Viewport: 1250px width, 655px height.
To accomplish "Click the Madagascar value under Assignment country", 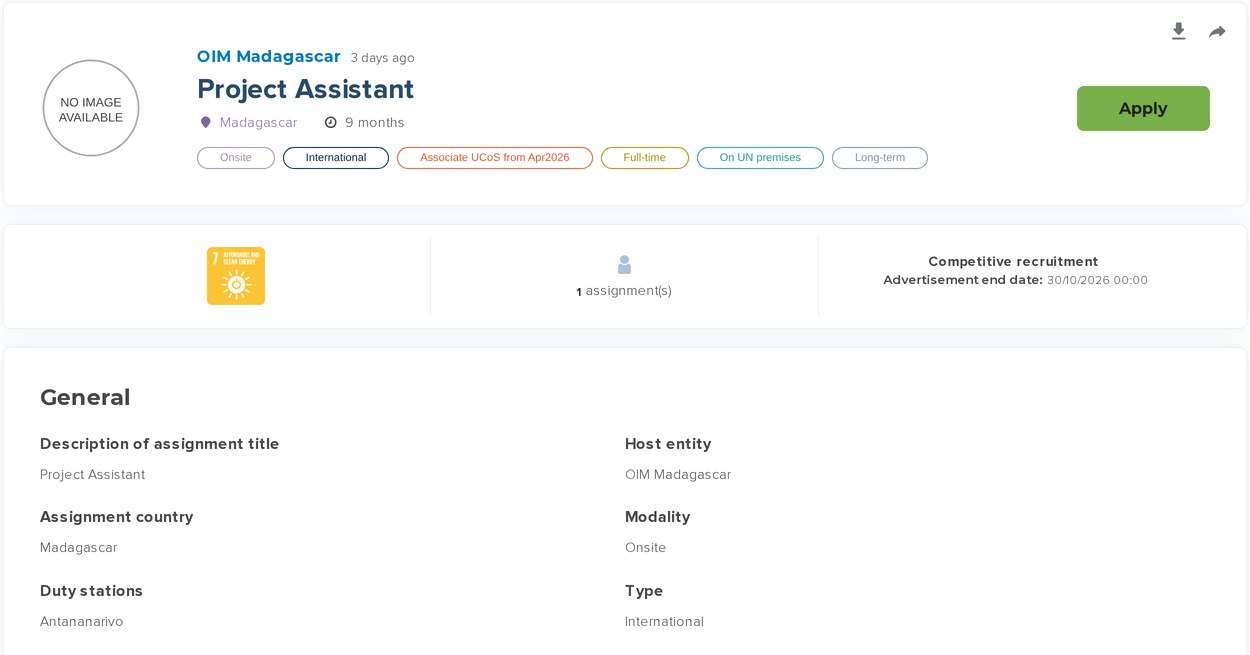I will (x=79, y=548).
